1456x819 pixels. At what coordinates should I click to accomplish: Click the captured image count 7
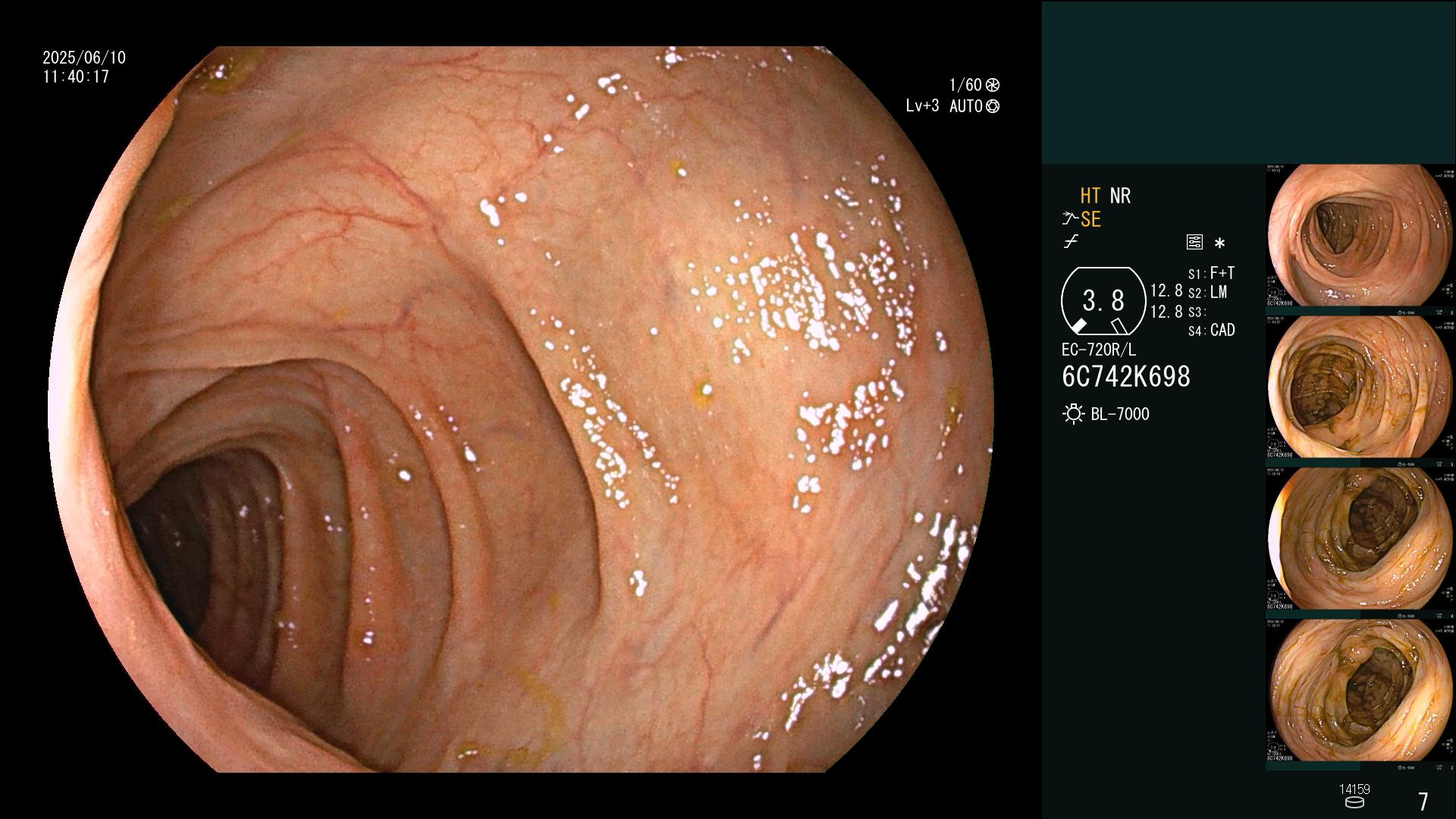(x=1423, y=802)
